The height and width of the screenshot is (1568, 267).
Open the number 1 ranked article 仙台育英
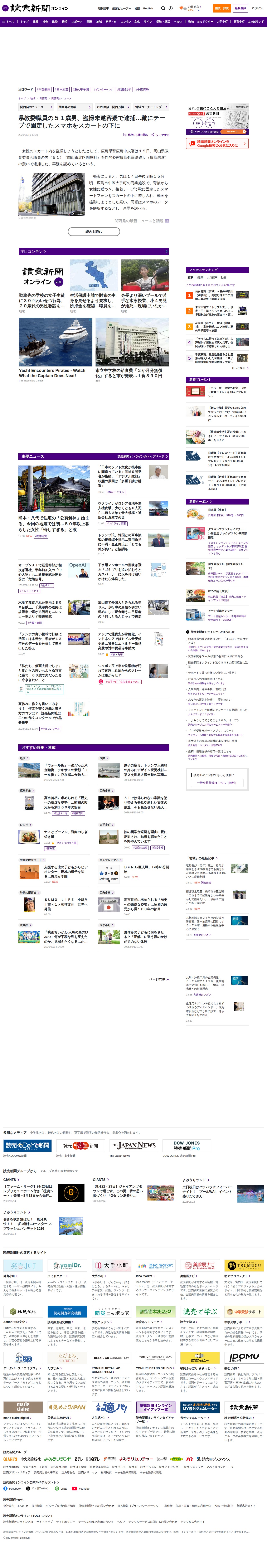click(x=217, y=295)
